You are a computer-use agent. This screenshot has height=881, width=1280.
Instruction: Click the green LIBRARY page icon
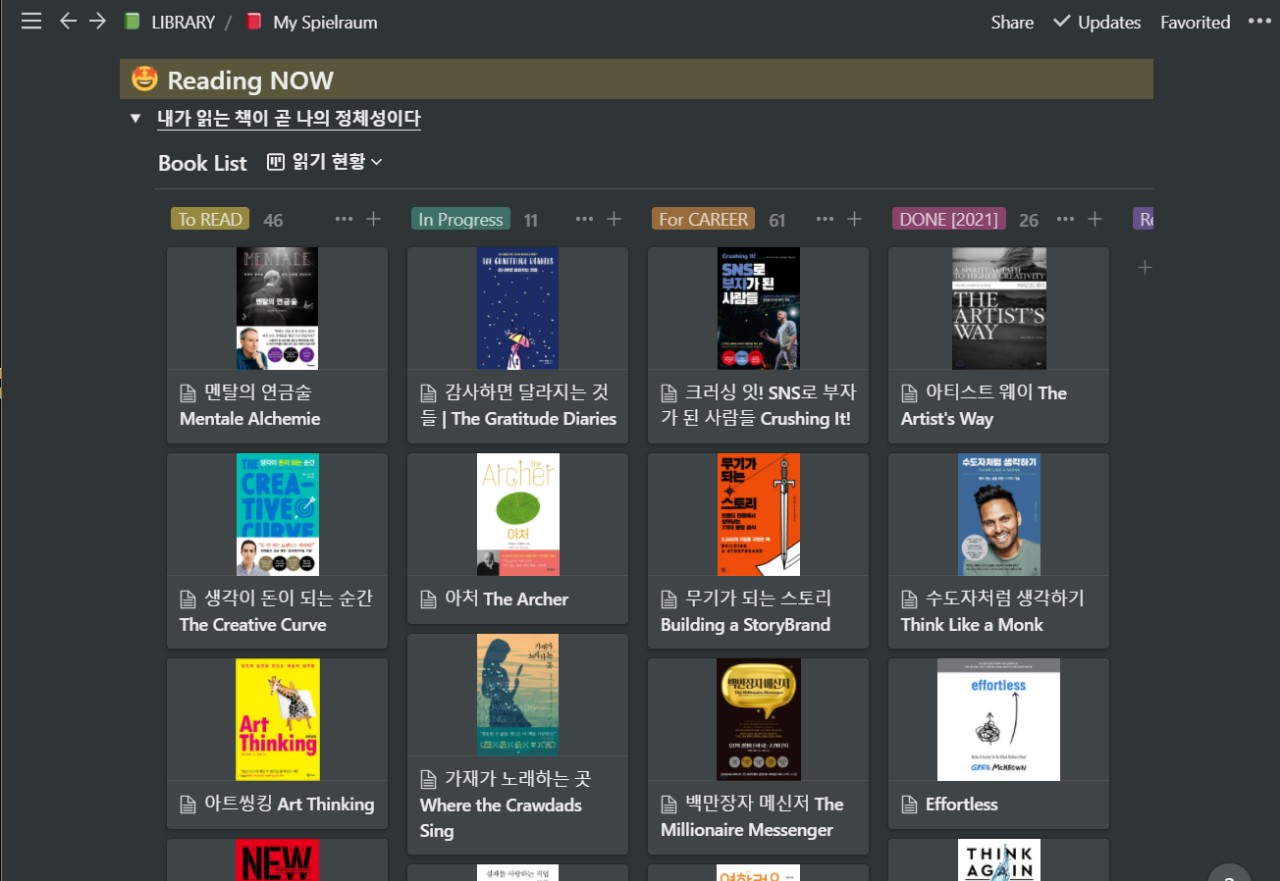point(130,20)
